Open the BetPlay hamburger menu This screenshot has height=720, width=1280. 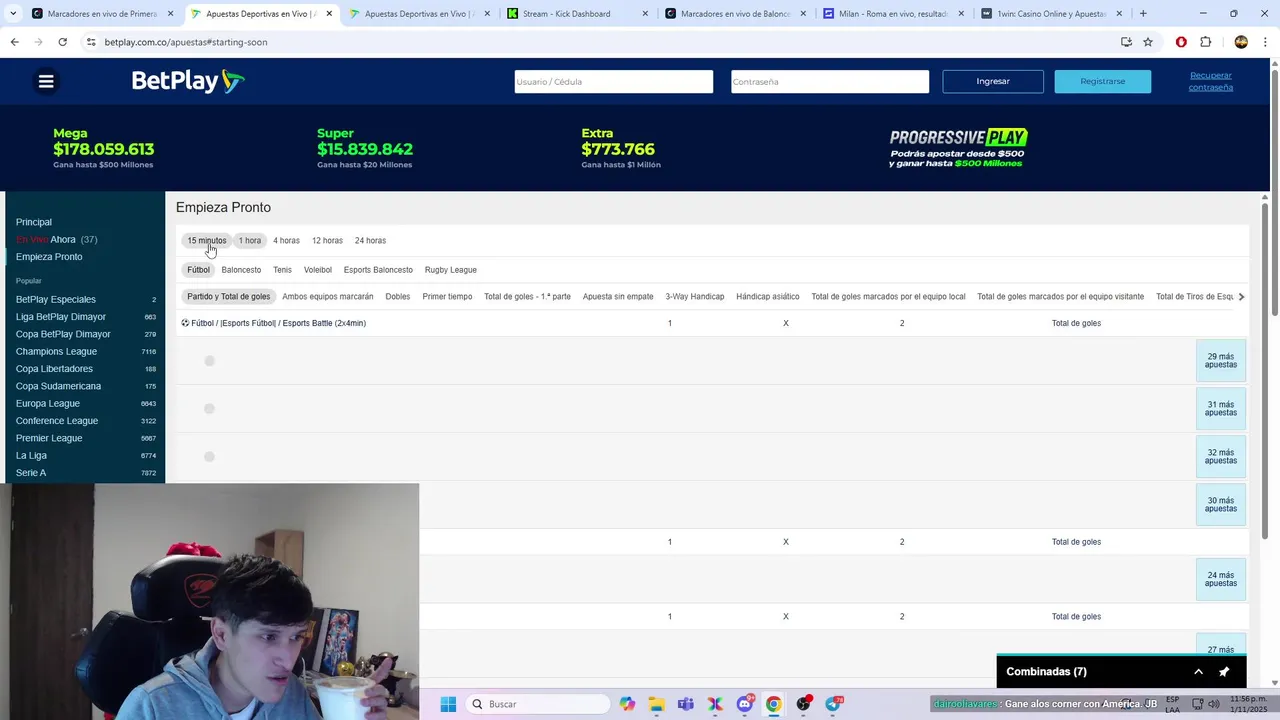tap(46, 82)
